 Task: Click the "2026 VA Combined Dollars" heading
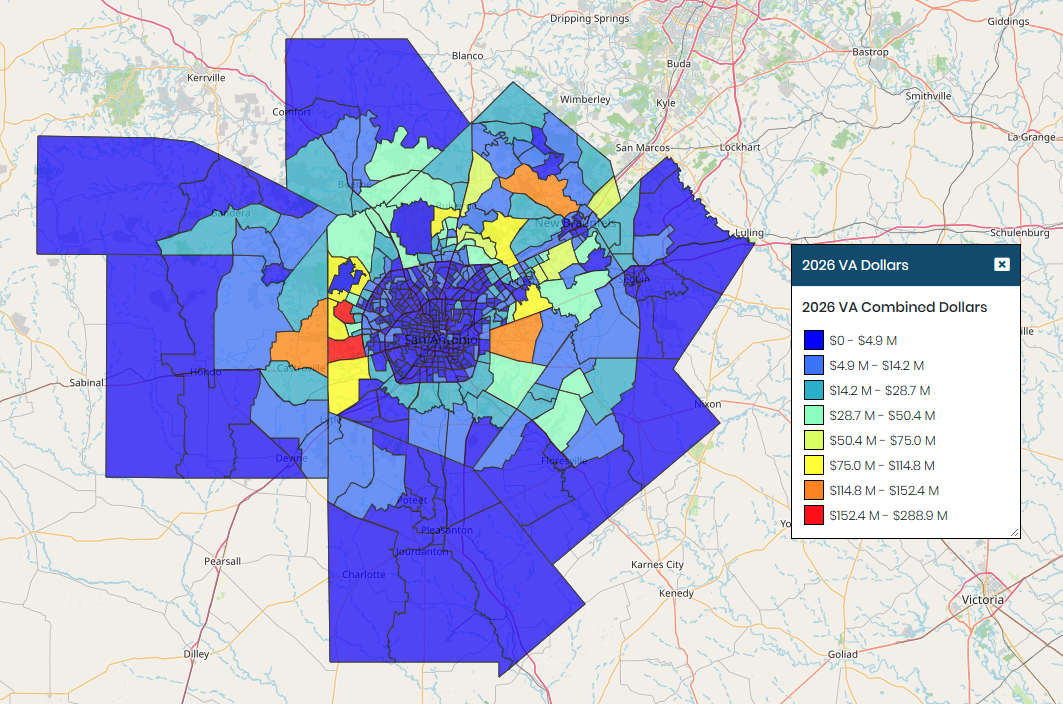[894, 307]
